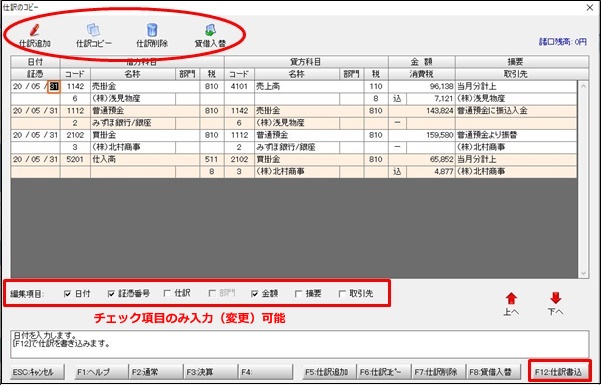Enable the 摘要 checkbox
This screenshot has width=601, height=385.
coord(298,294)
